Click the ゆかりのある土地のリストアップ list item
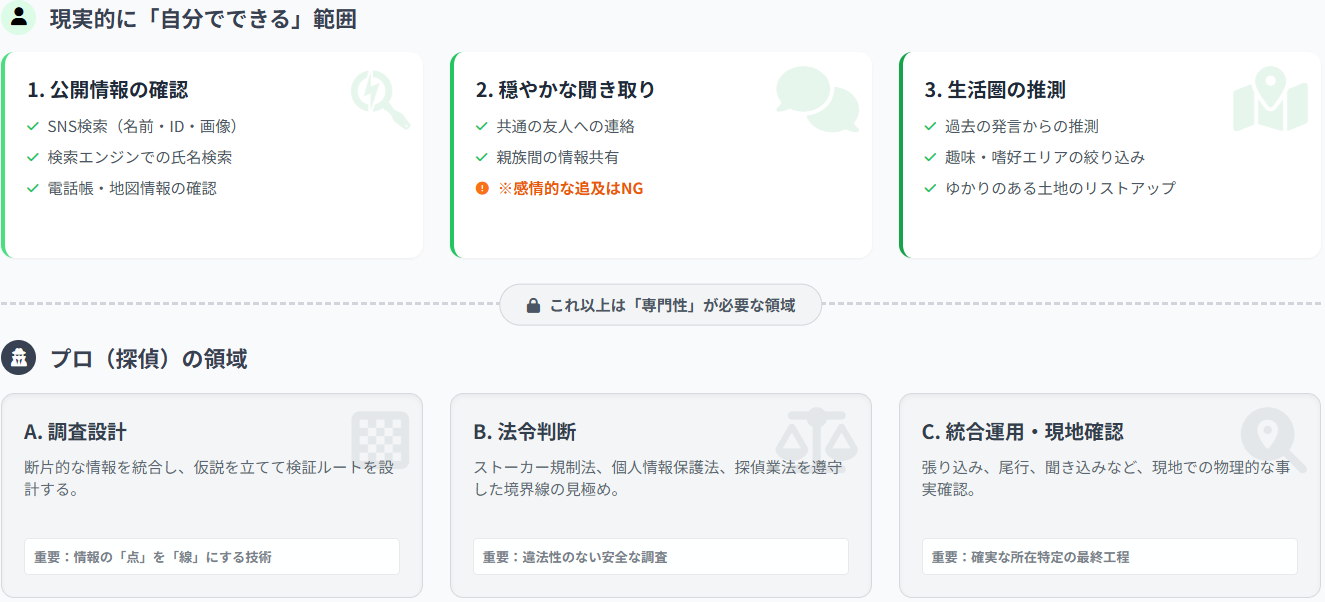This screenshot has width=1325, height=602. (1060, 188)
